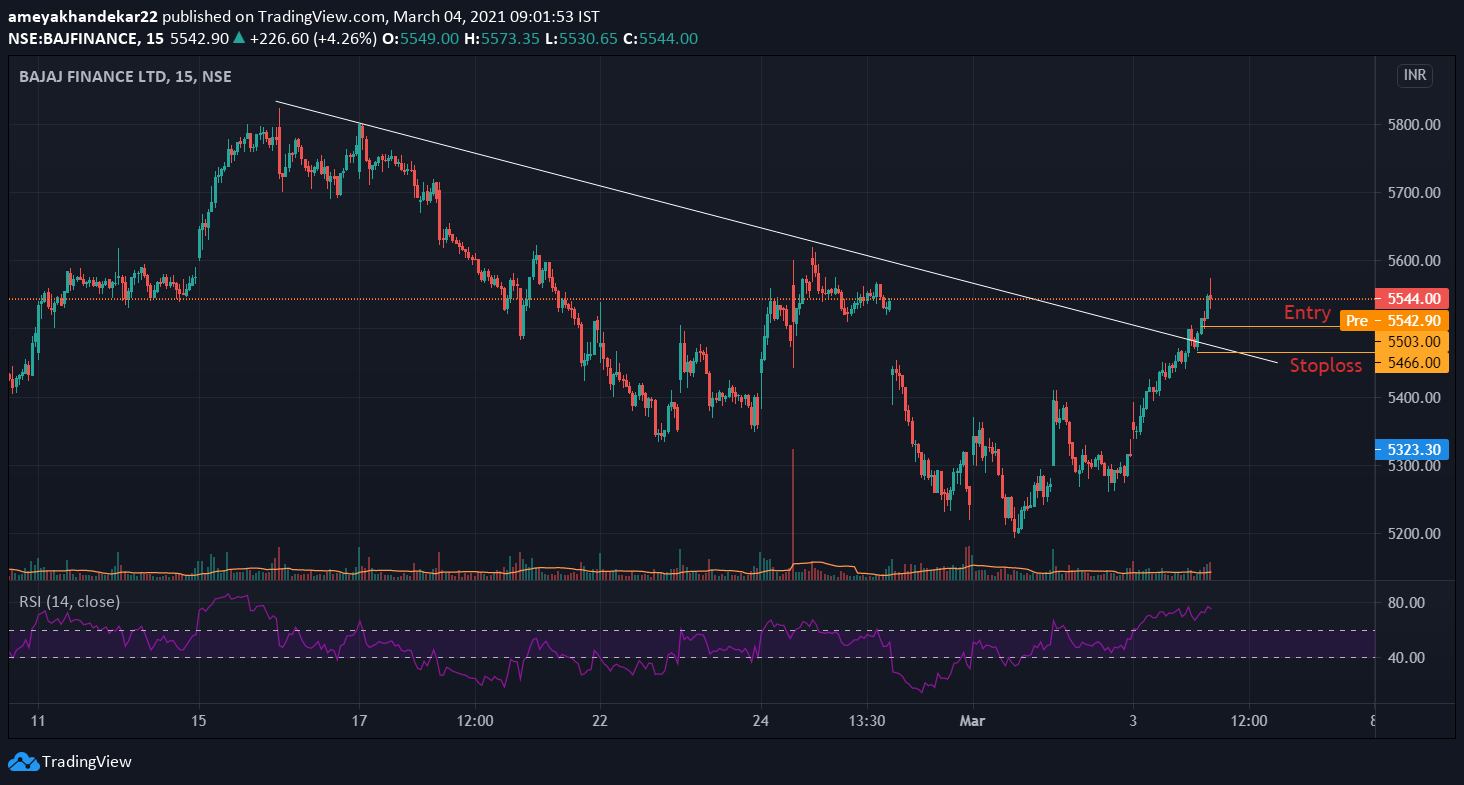Click the TradingView logo icon
This screenshot has width=1464, height=785.
click(x=22, y=762)
